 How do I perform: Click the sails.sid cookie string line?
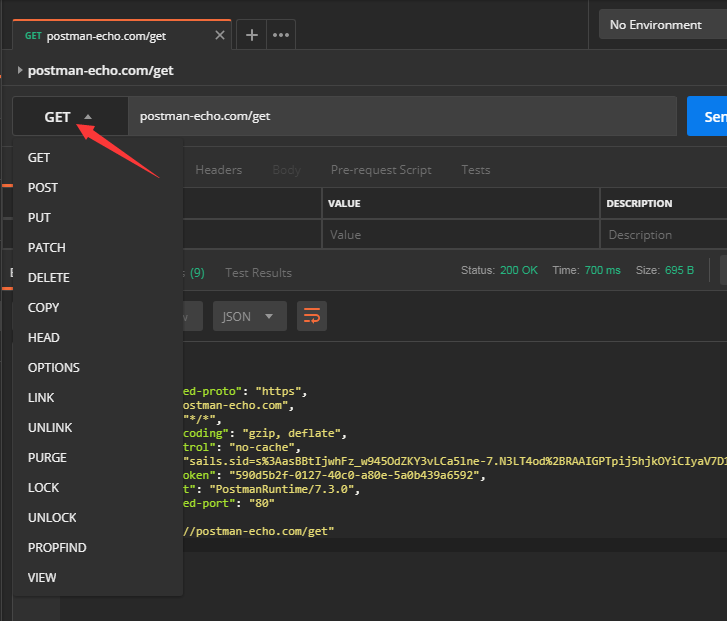[455, 461]
